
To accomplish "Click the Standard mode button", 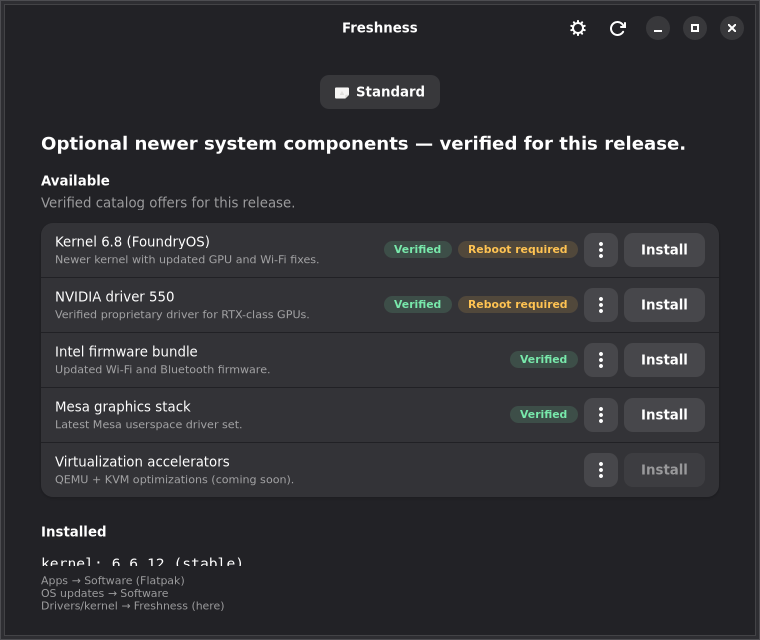I will [x=380, y=92].
